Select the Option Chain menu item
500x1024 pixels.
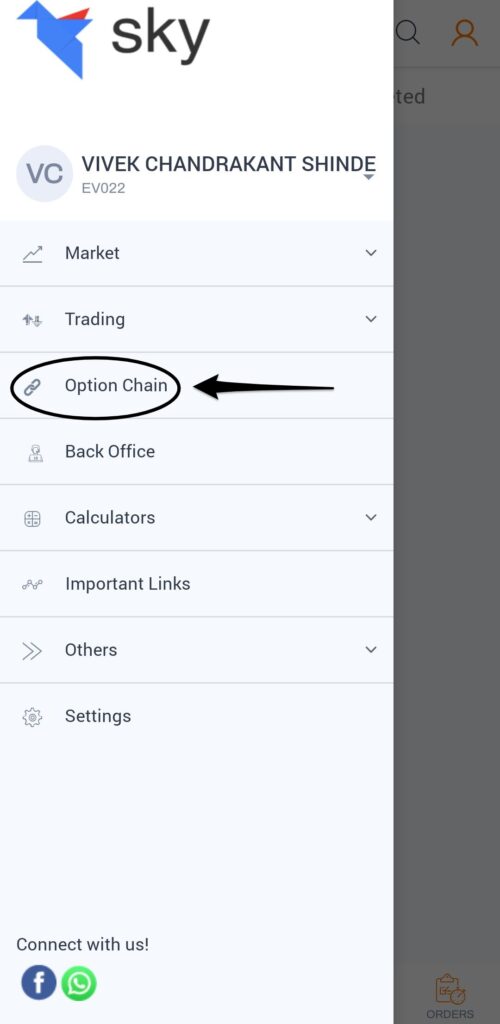[x=196, y=385]
